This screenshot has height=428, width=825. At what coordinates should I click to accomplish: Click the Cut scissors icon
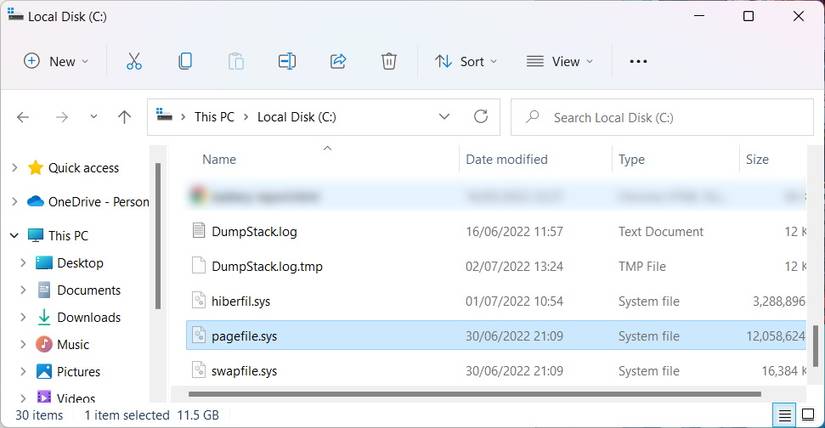point(134,61)
